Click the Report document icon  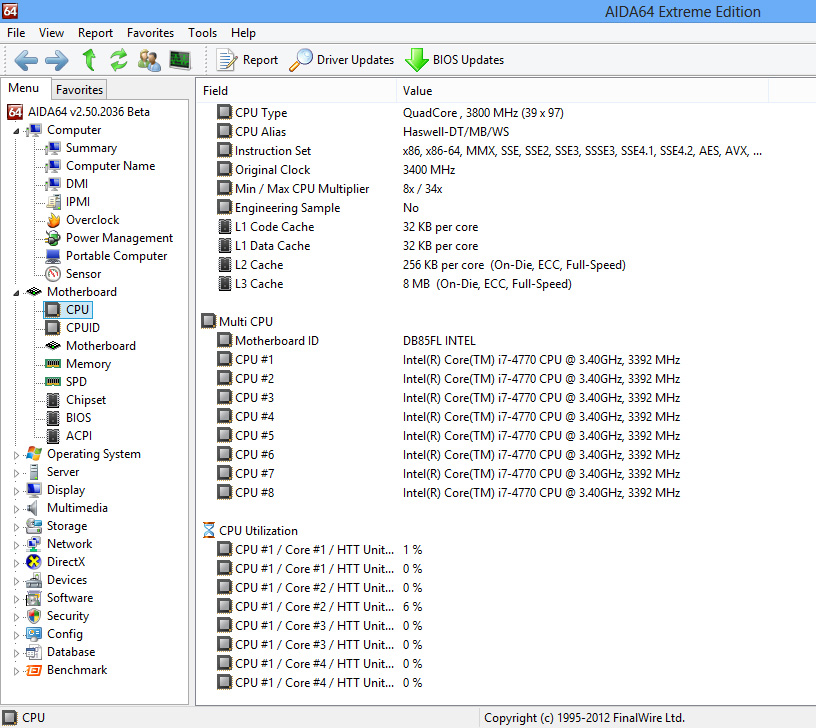click(227, 60)
